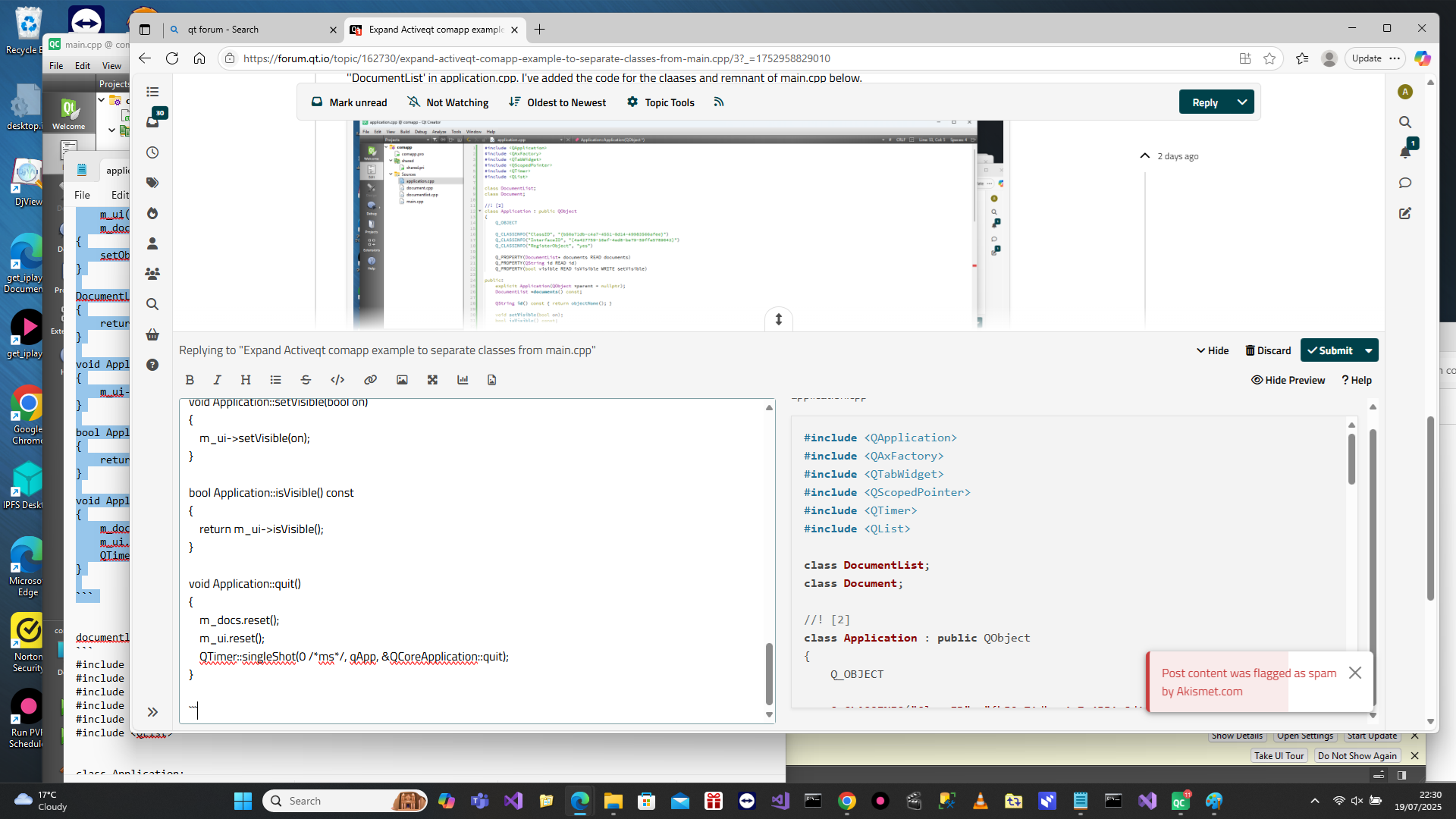
Task: Apply bold formatting in reply editor
Action: pos(190,380)
